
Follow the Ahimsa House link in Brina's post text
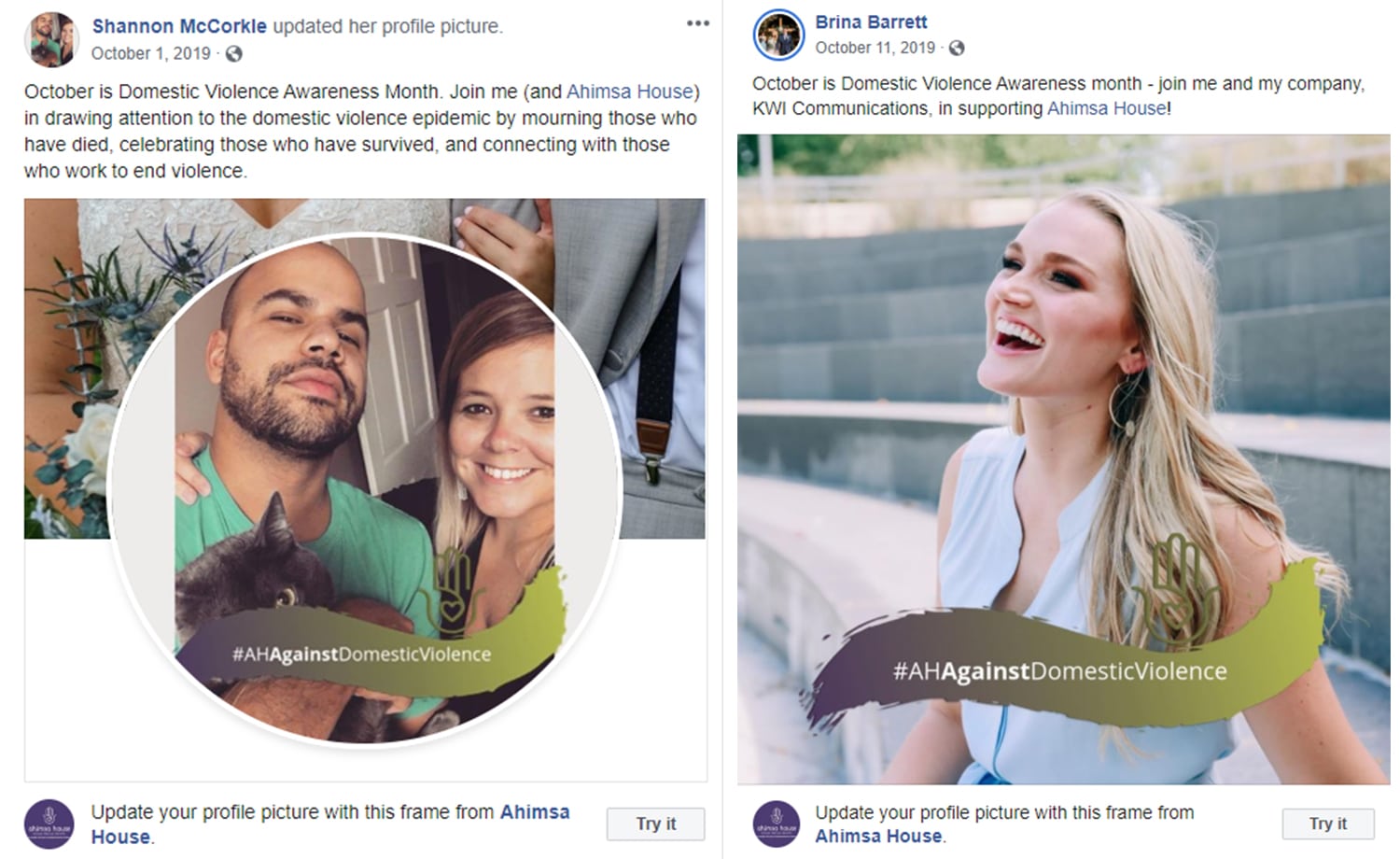1106,108
